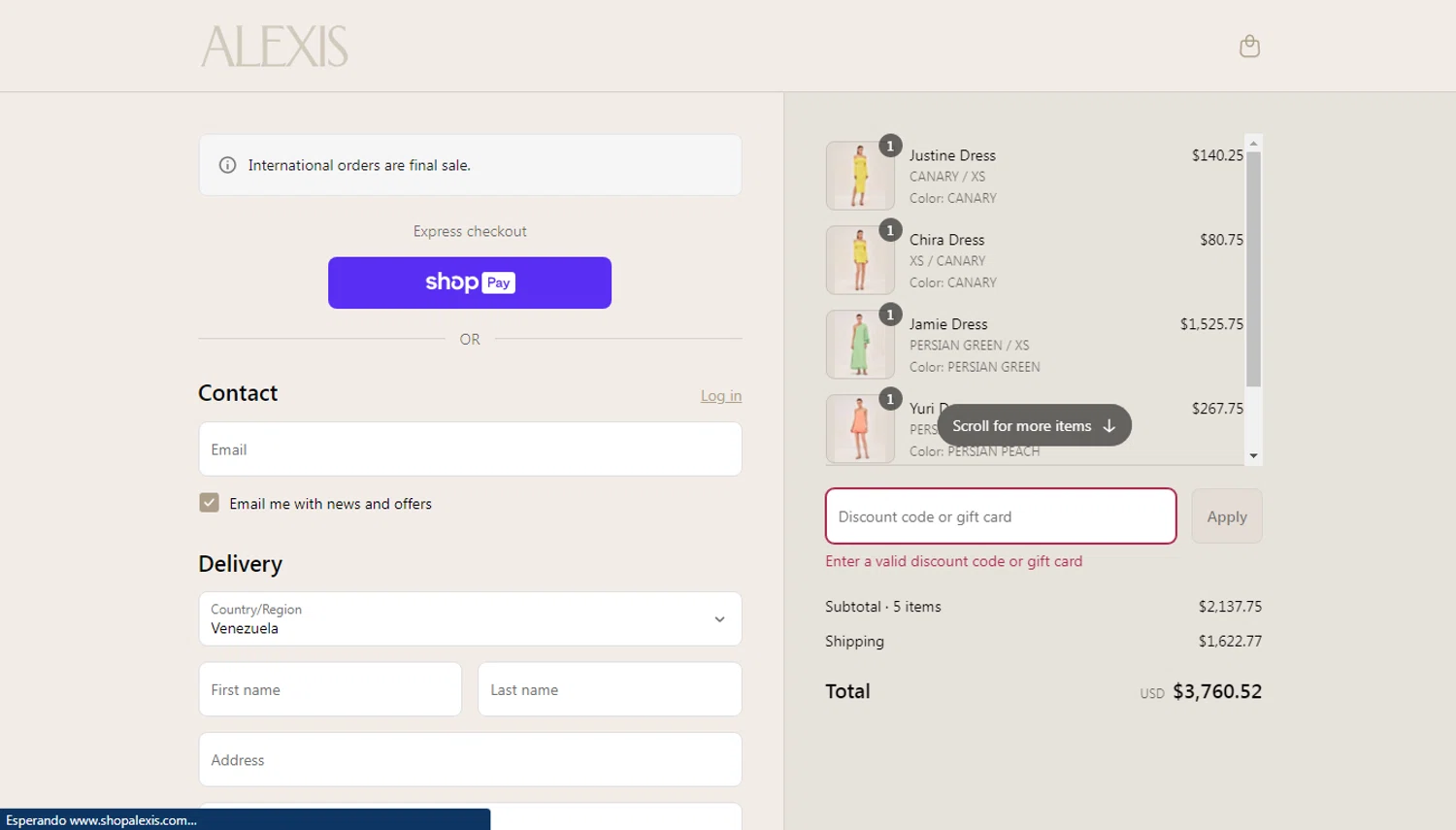This screenshot has height=830, width=1456.
Task: Click the First name field
Action: click(x=330, y=689)
